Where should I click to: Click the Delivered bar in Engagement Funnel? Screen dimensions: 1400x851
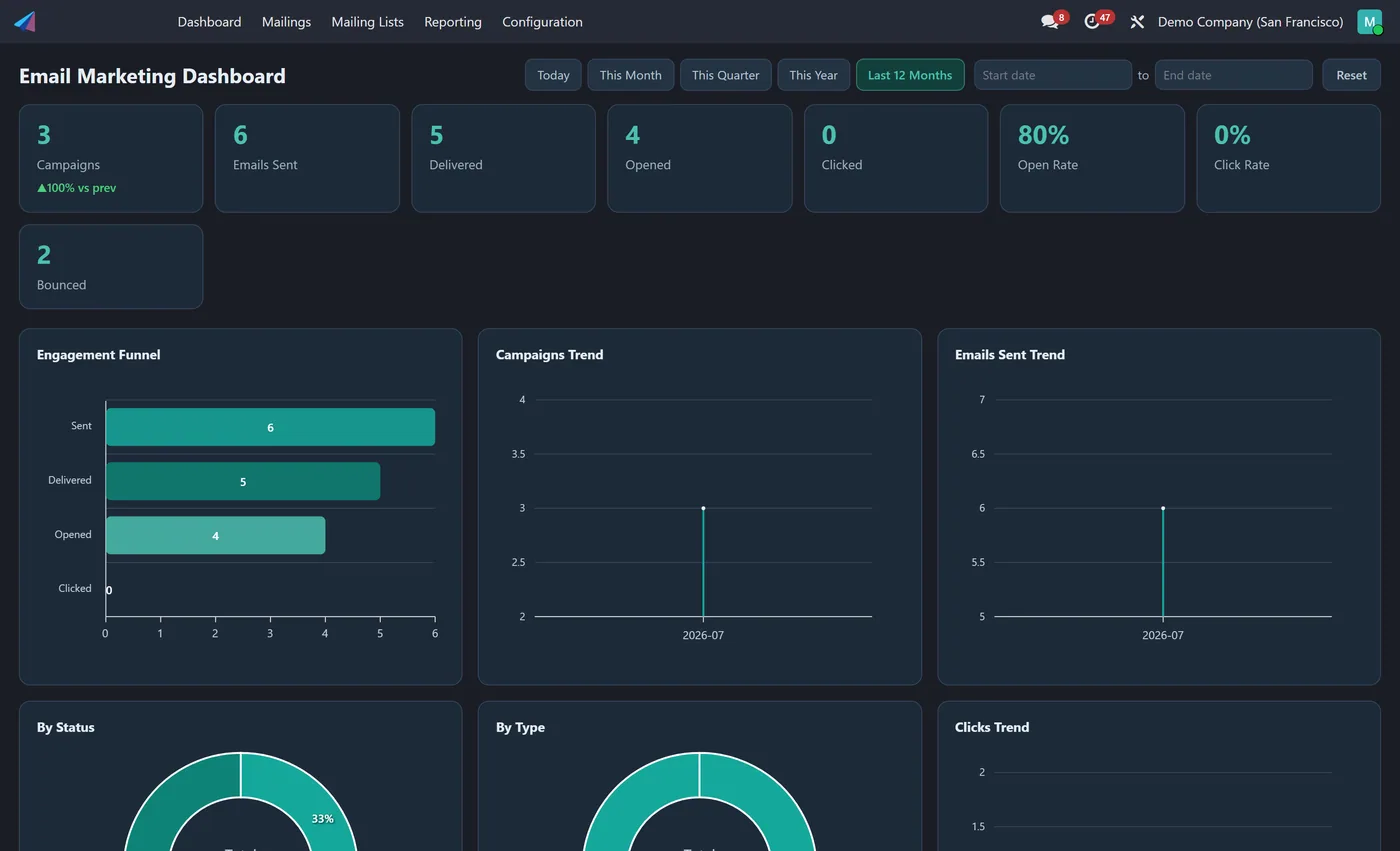243,481
